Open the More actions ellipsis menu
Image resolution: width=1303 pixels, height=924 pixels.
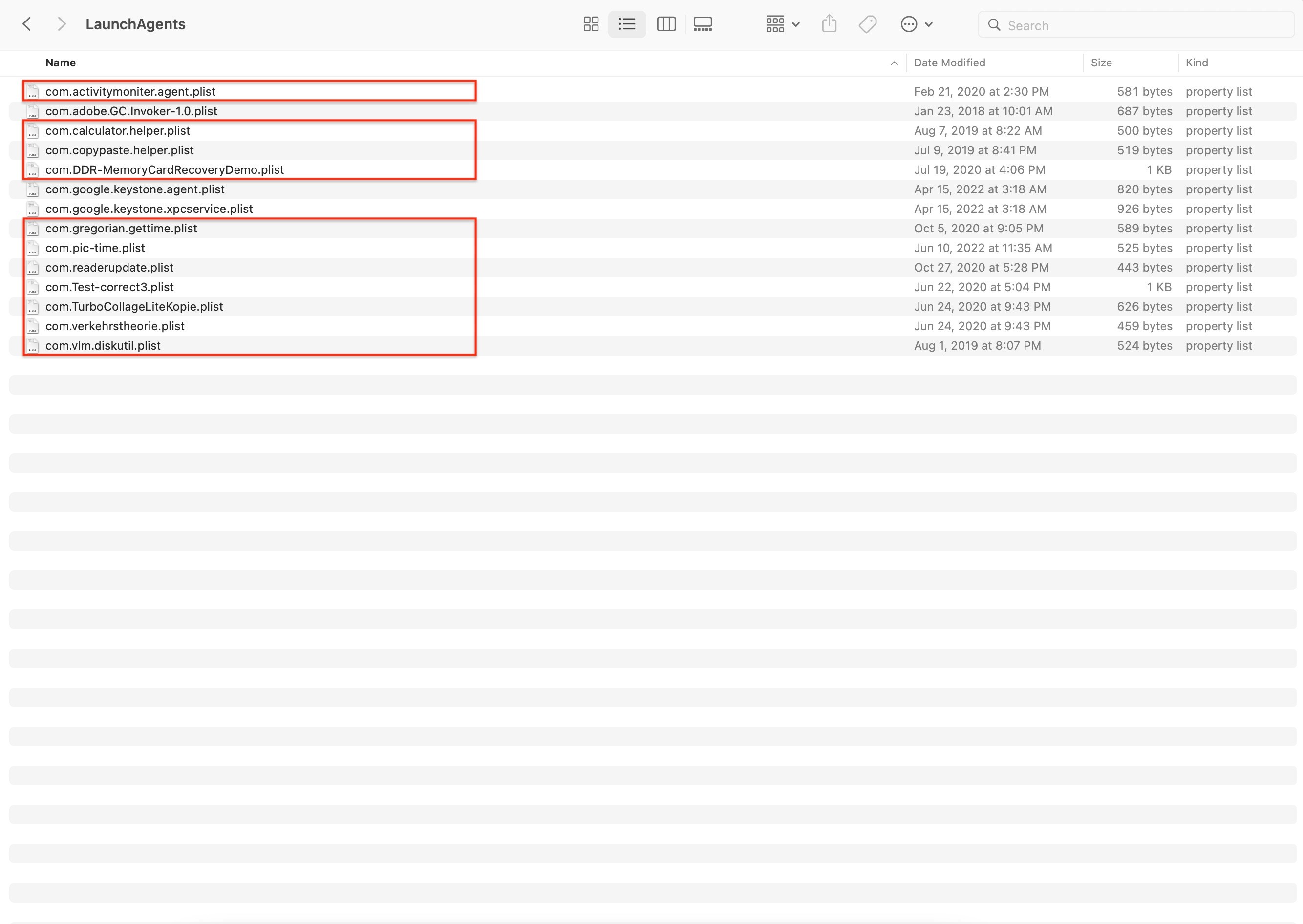click(916, 24)
